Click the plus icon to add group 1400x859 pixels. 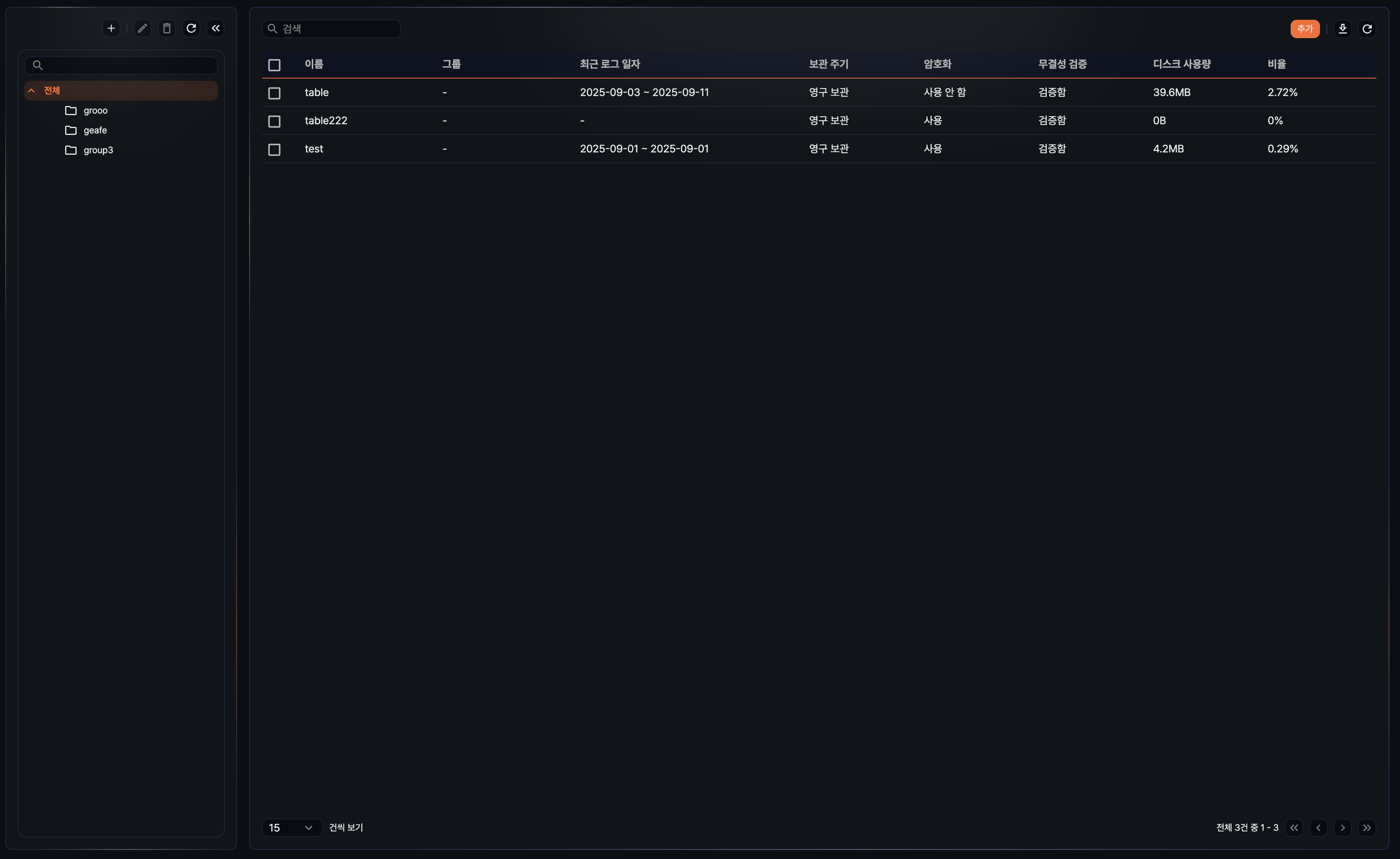coord(111,29)
